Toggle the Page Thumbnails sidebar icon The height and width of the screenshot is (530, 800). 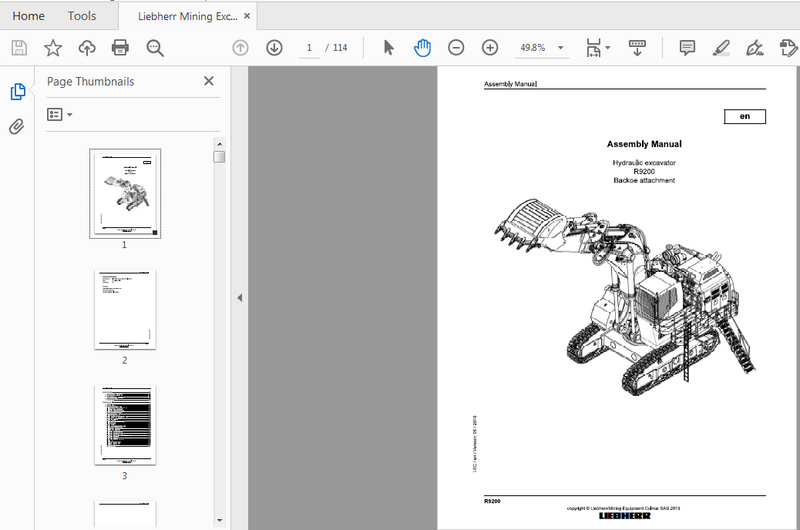click(x=17, y=92)
